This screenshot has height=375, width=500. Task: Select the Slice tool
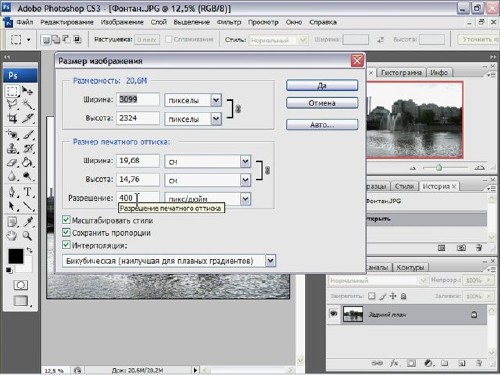[x=27, y=118]
